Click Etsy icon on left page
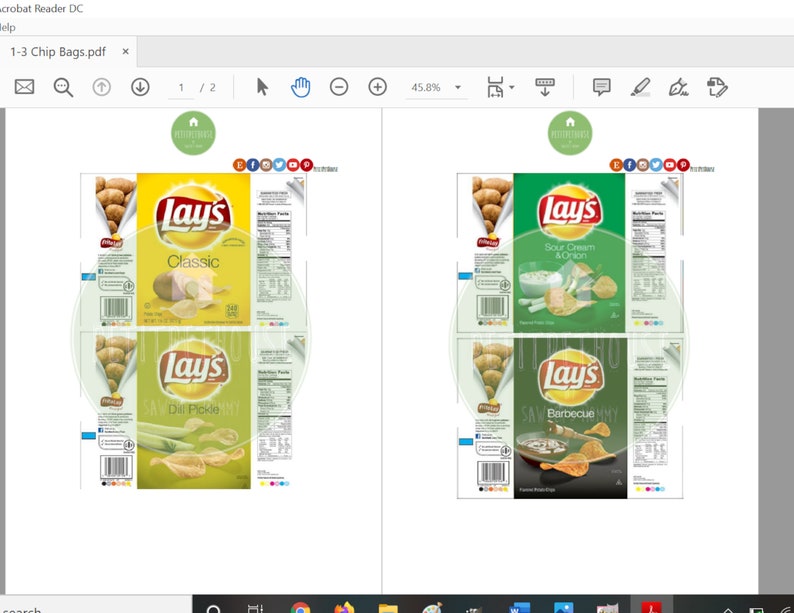The height and width of the screenshot is (613, 794). click(x=240, y=165)
